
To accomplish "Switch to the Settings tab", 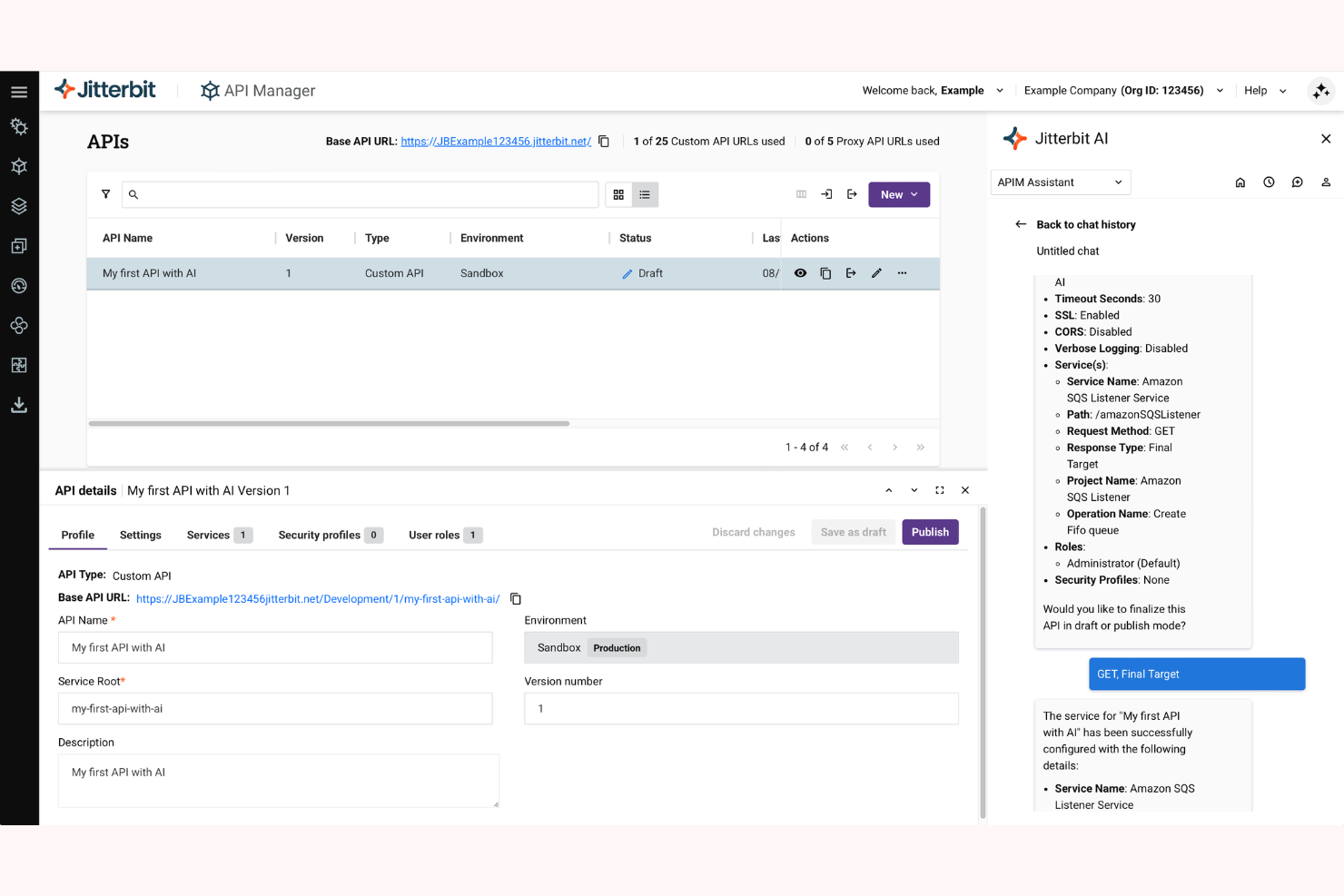I will coord(141,535).
